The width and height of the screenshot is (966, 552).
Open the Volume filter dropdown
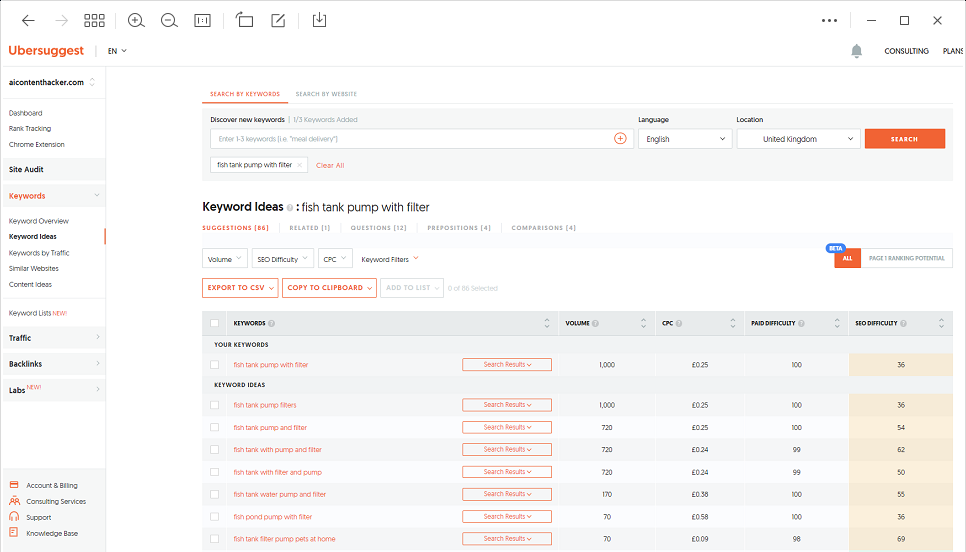click(x=225, y=259)
